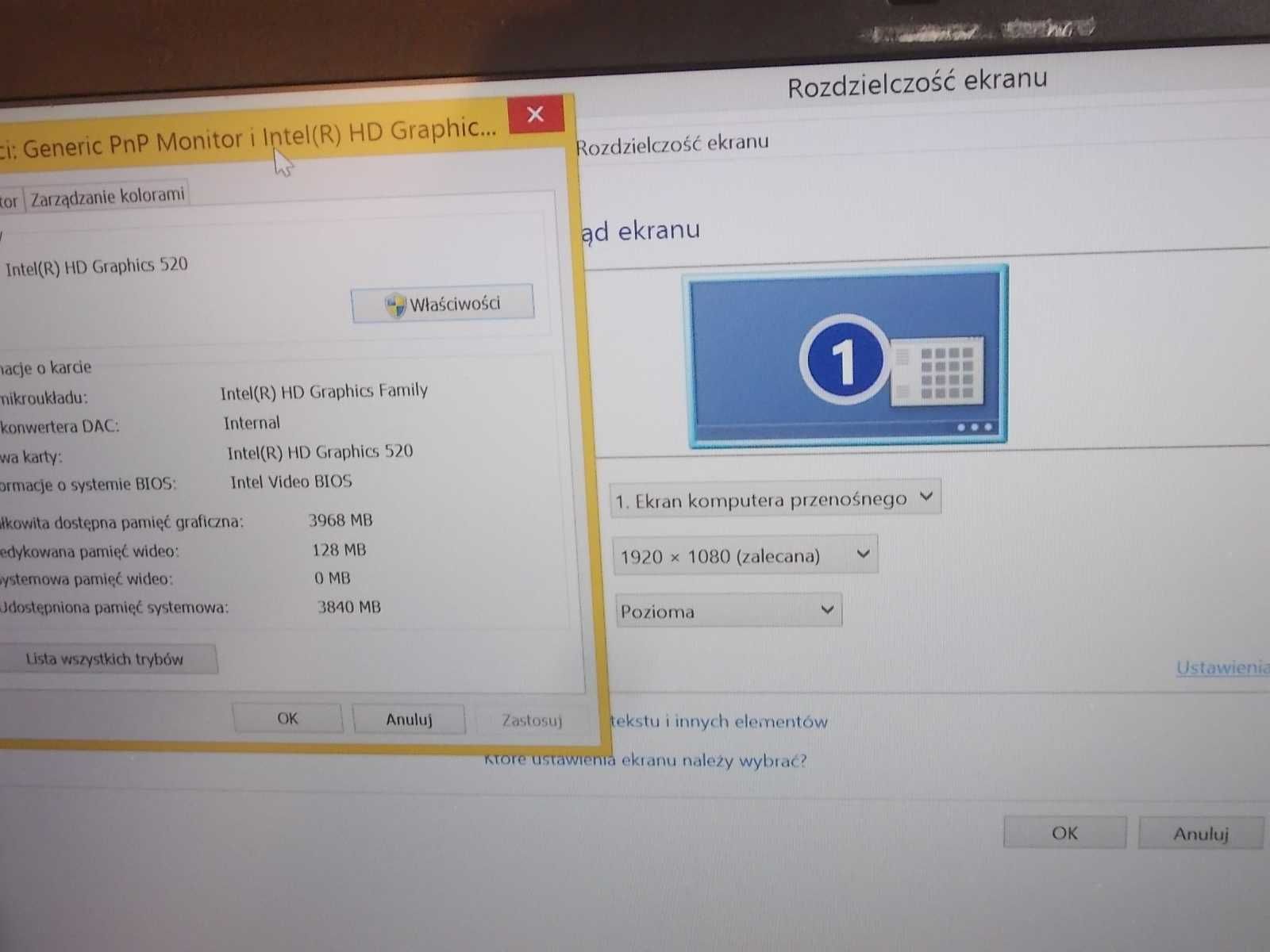This screenshot has width=1270, height=952.
Task: Open link about resizing tekstu i innych elementów
Action: point(718,721)
